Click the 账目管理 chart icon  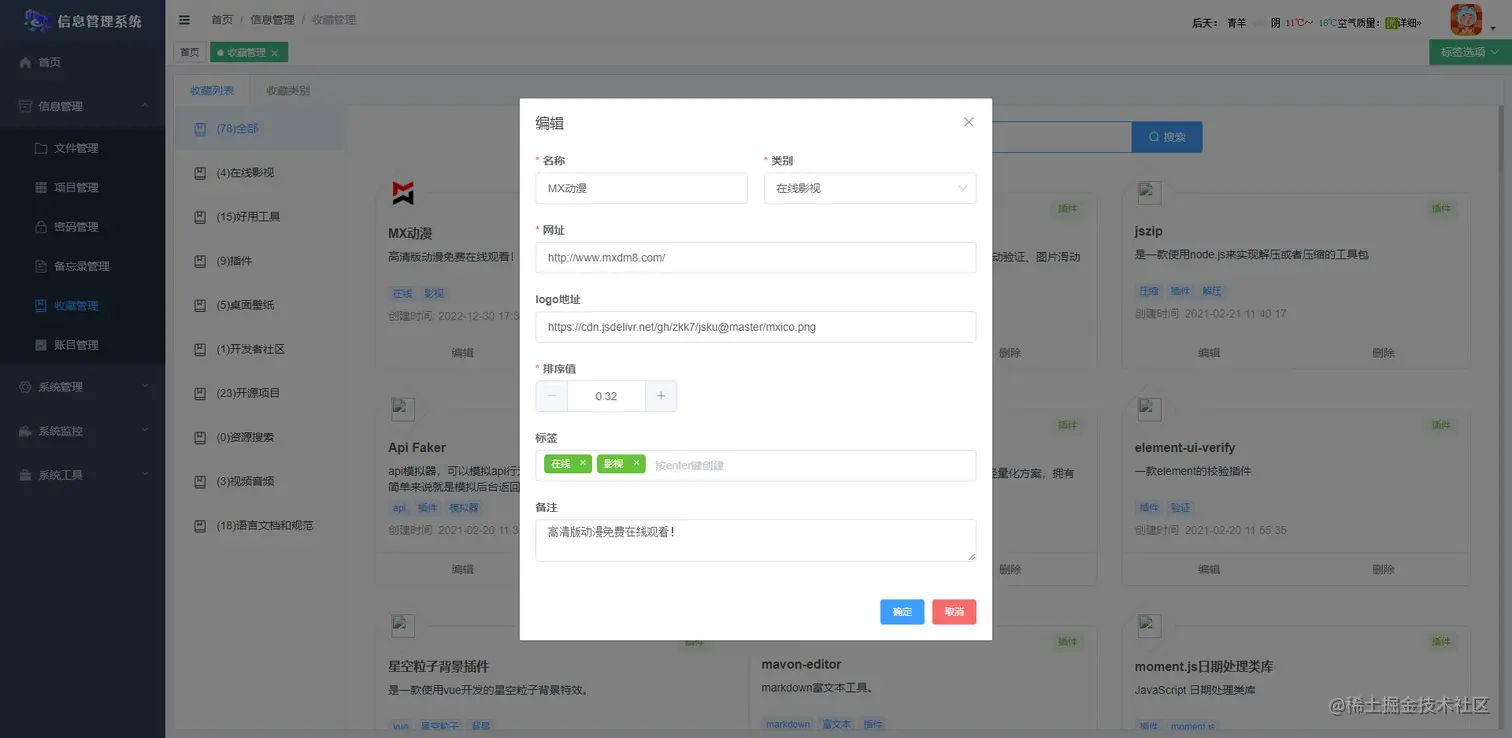coord(41,345)
